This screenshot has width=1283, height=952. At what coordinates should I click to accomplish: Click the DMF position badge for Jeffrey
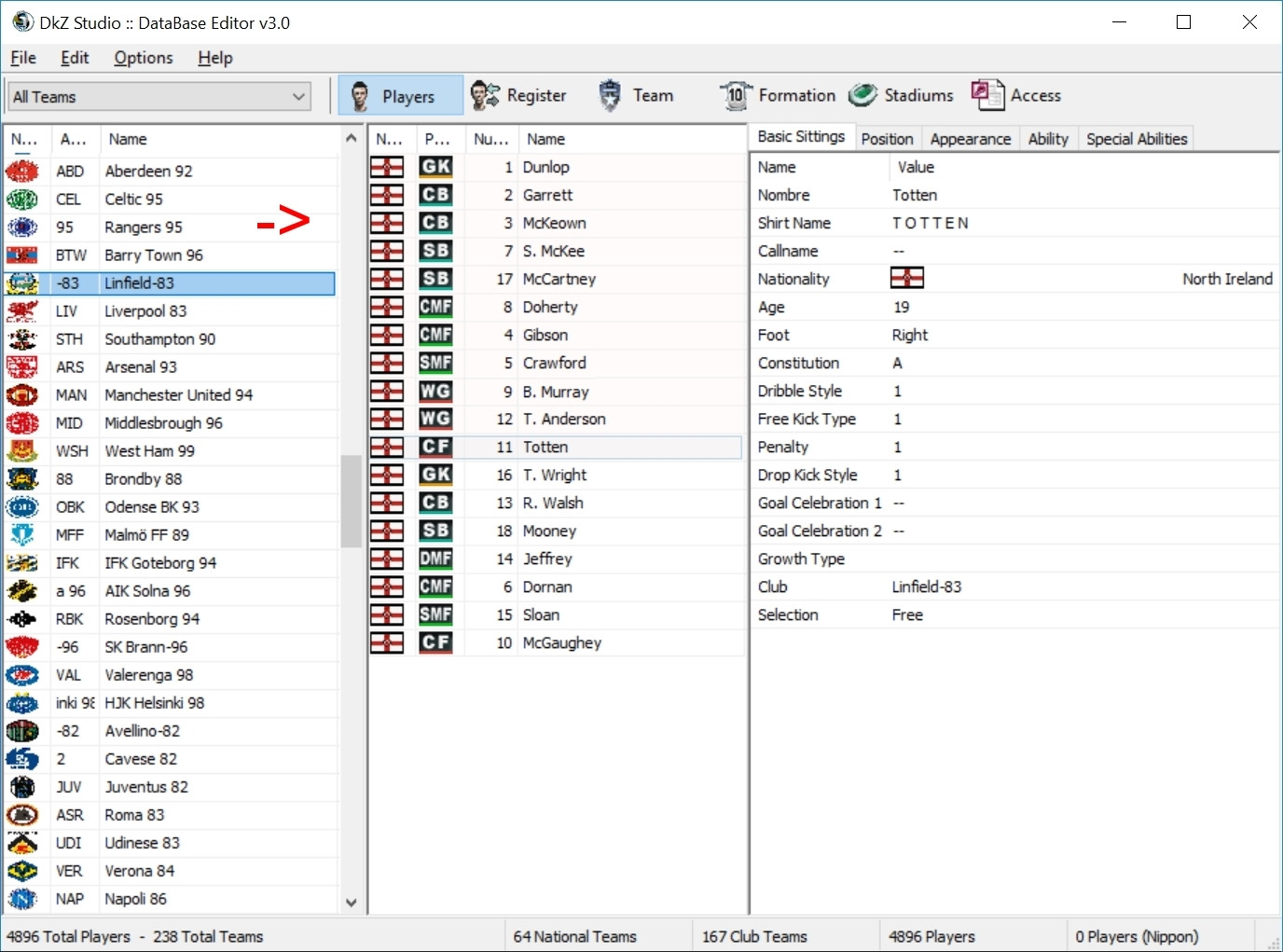tap(435, 559)
